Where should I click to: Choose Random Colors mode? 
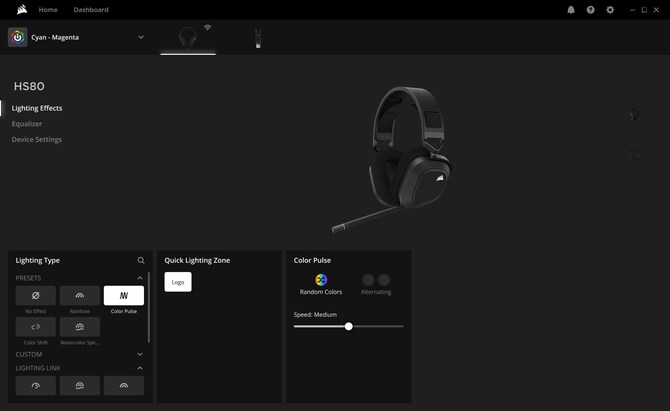coord(321,285)
